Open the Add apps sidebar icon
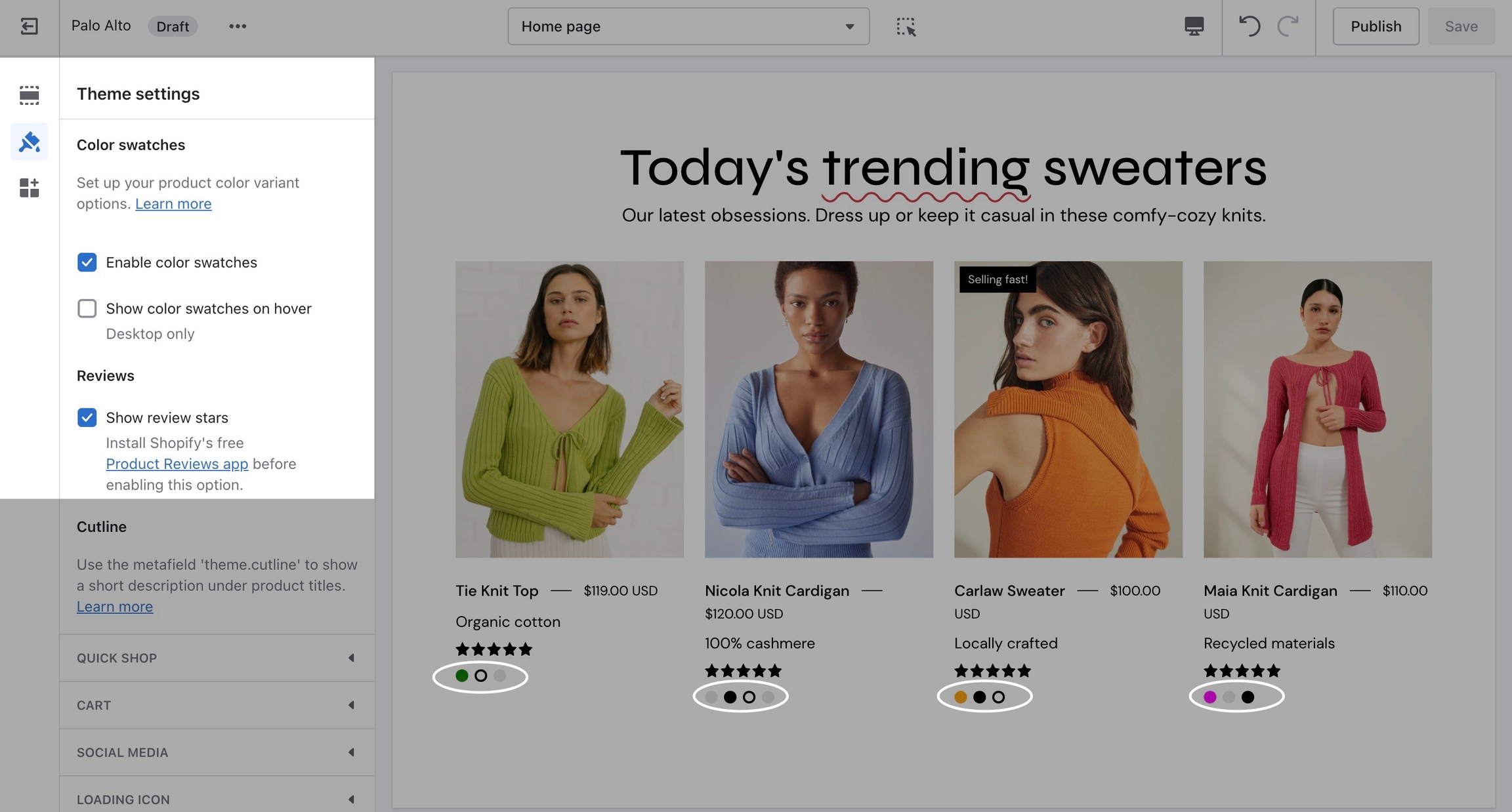 point(29,188)
